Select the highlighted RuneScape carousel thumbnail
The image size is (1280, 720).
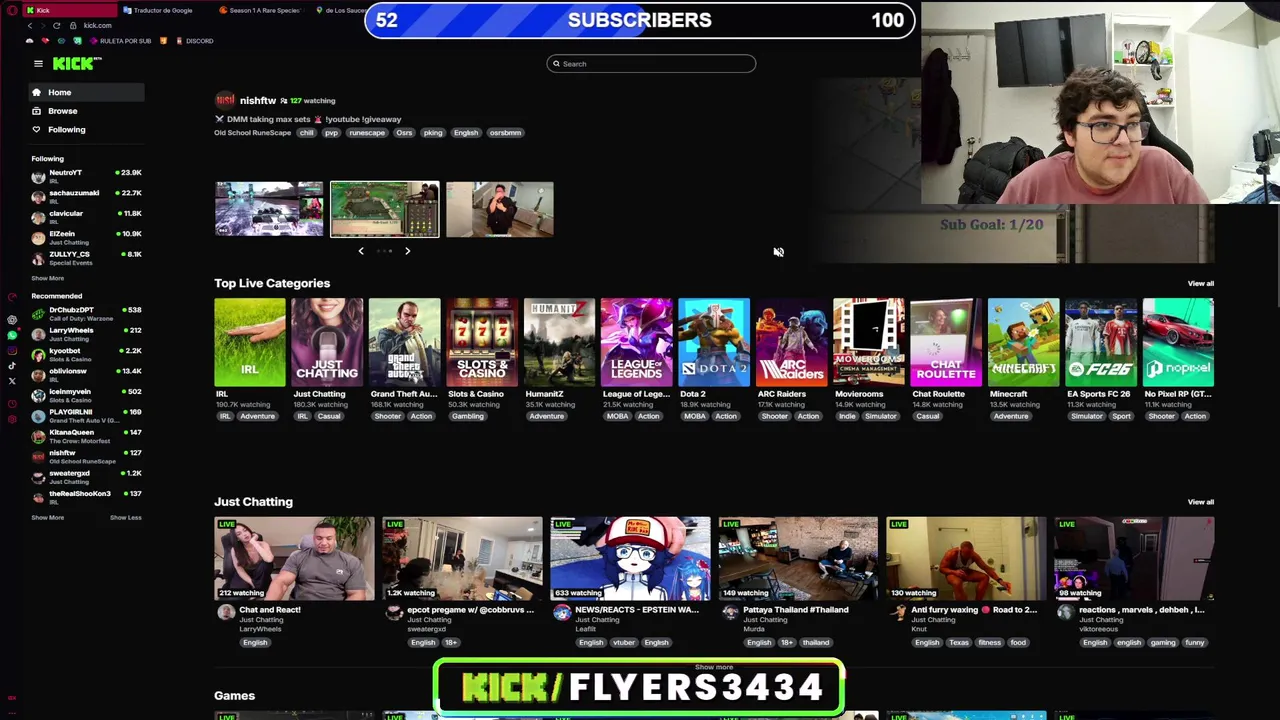385,209
